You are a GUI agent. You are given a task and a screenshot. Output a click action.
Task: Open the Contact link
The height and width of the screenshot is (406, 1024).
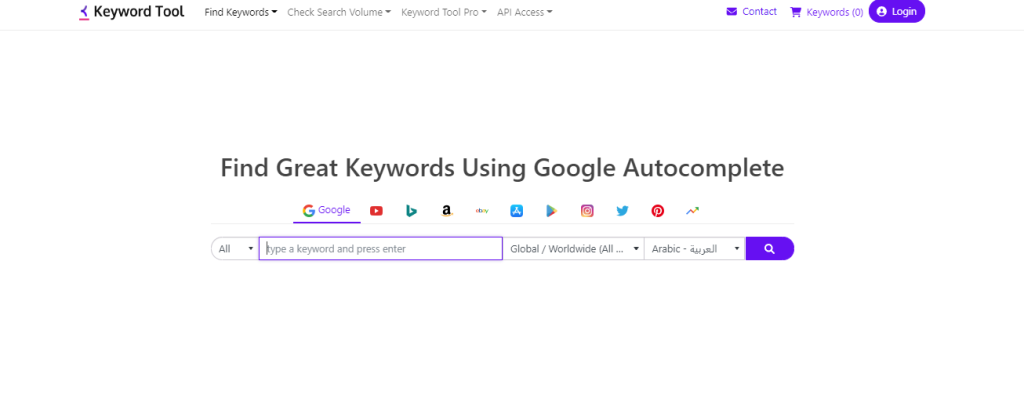coord(752,11)
